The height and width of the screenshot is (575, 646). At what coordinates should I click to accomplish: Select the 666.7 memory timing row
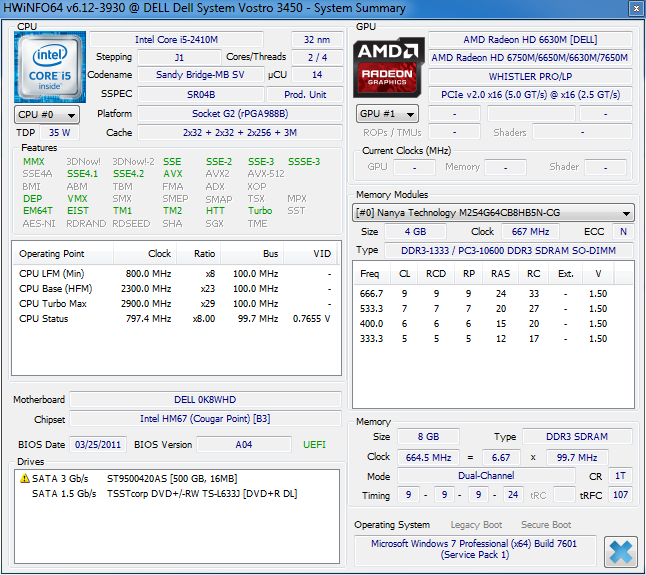(493, 294)
